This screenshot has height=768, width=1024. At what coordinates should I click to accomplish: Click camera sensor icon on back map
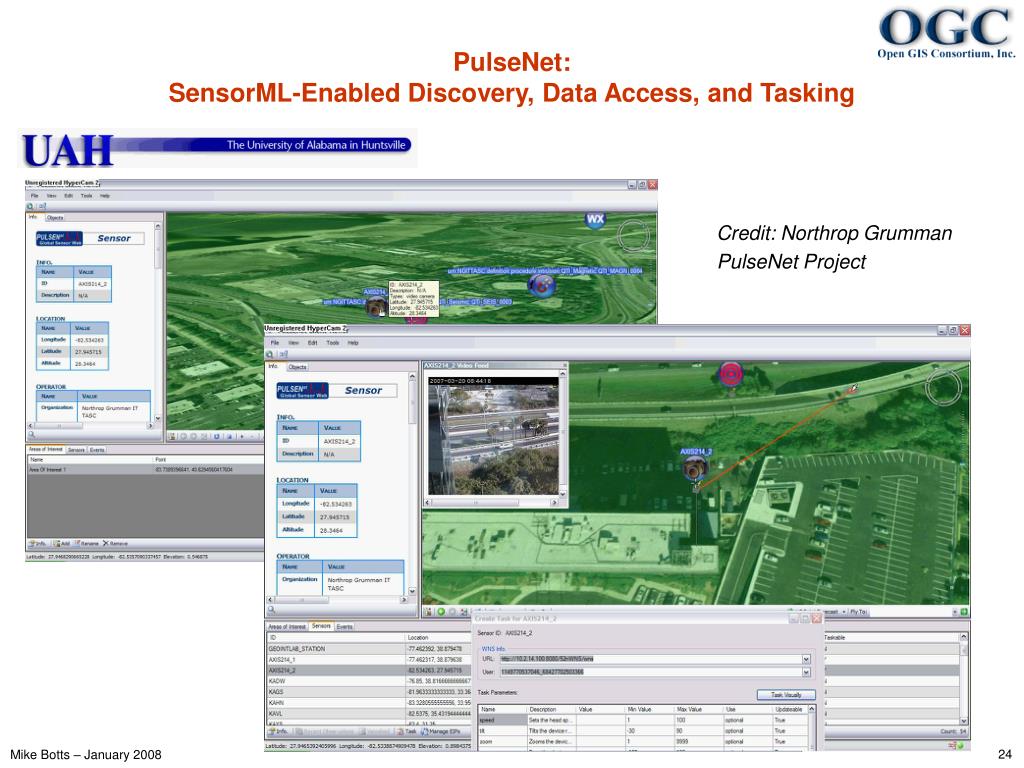[x=376, y=306]
